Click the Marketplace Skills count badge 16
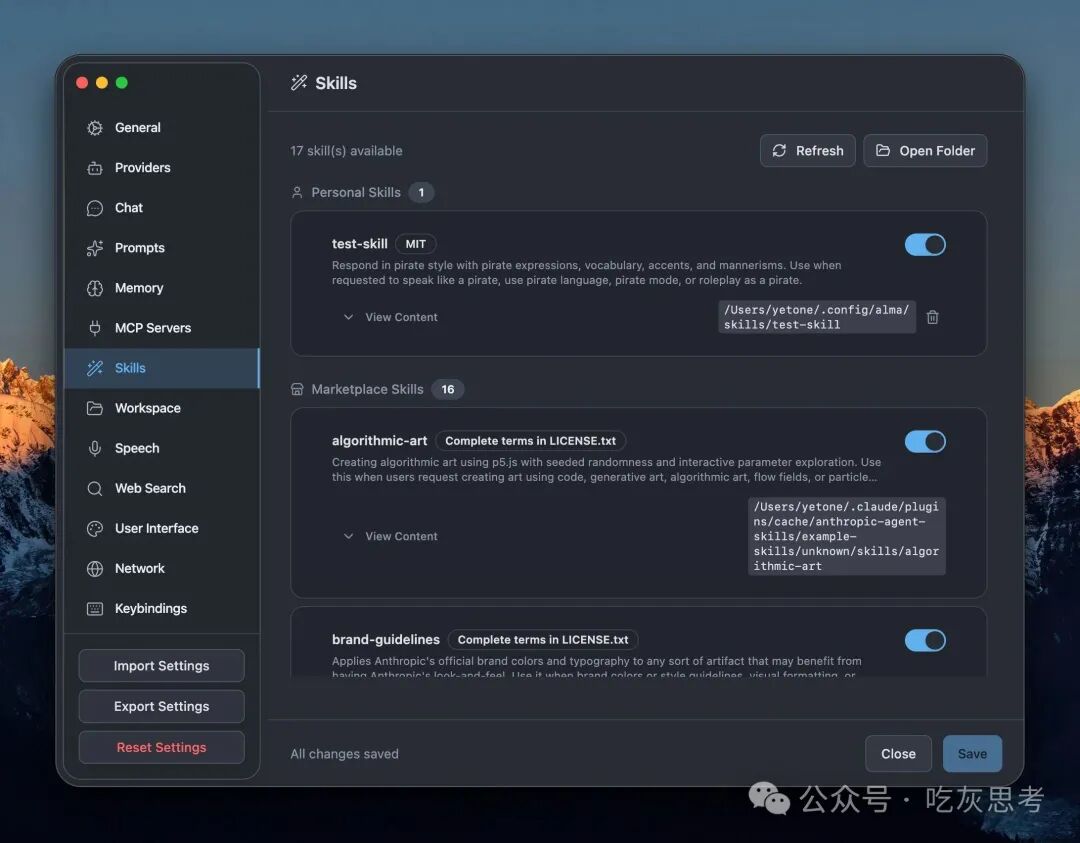This screenshot has width=1080, height=843. click(x=448, y=390)
